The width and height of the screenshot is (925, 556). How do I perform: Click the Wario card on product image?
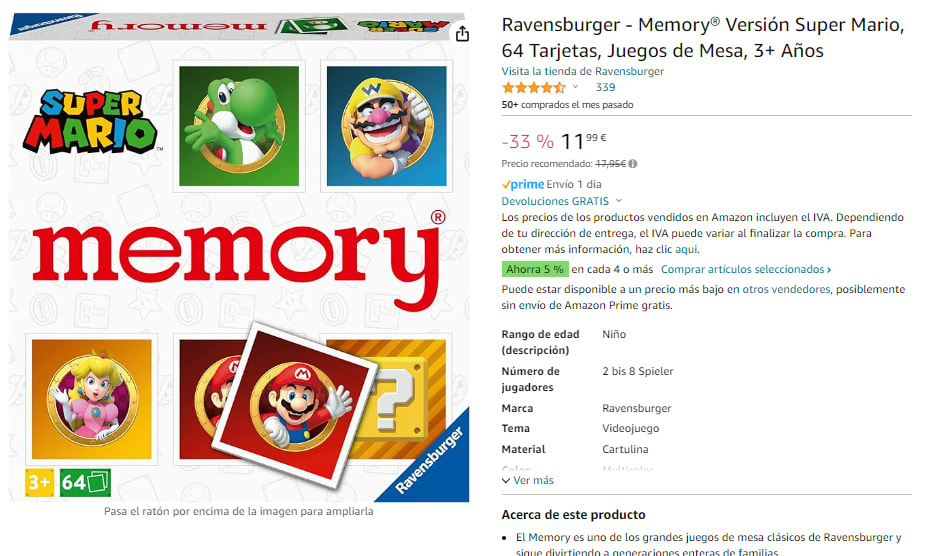386,126
